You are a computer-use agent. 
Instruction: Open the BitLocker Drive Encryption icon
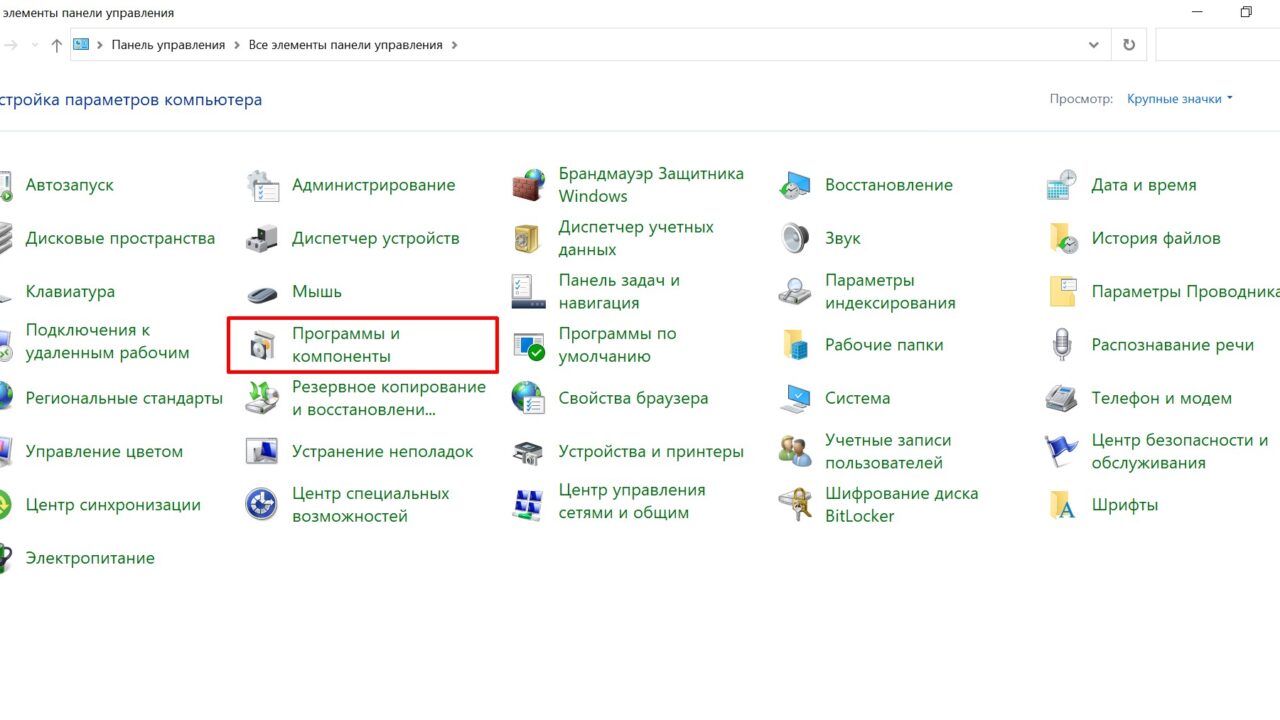click(795, 505)
